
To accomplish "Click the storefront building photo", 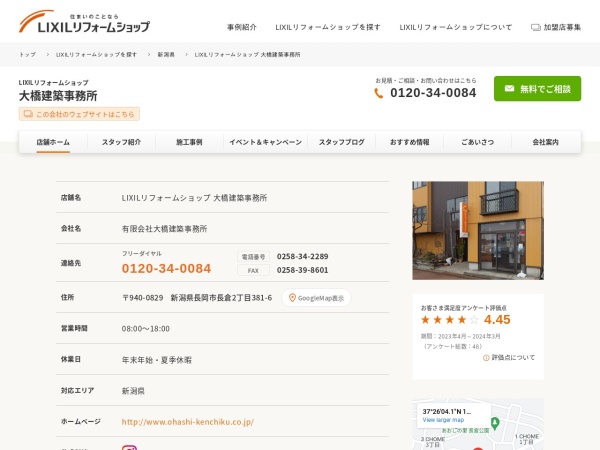I will pos(478,230).
